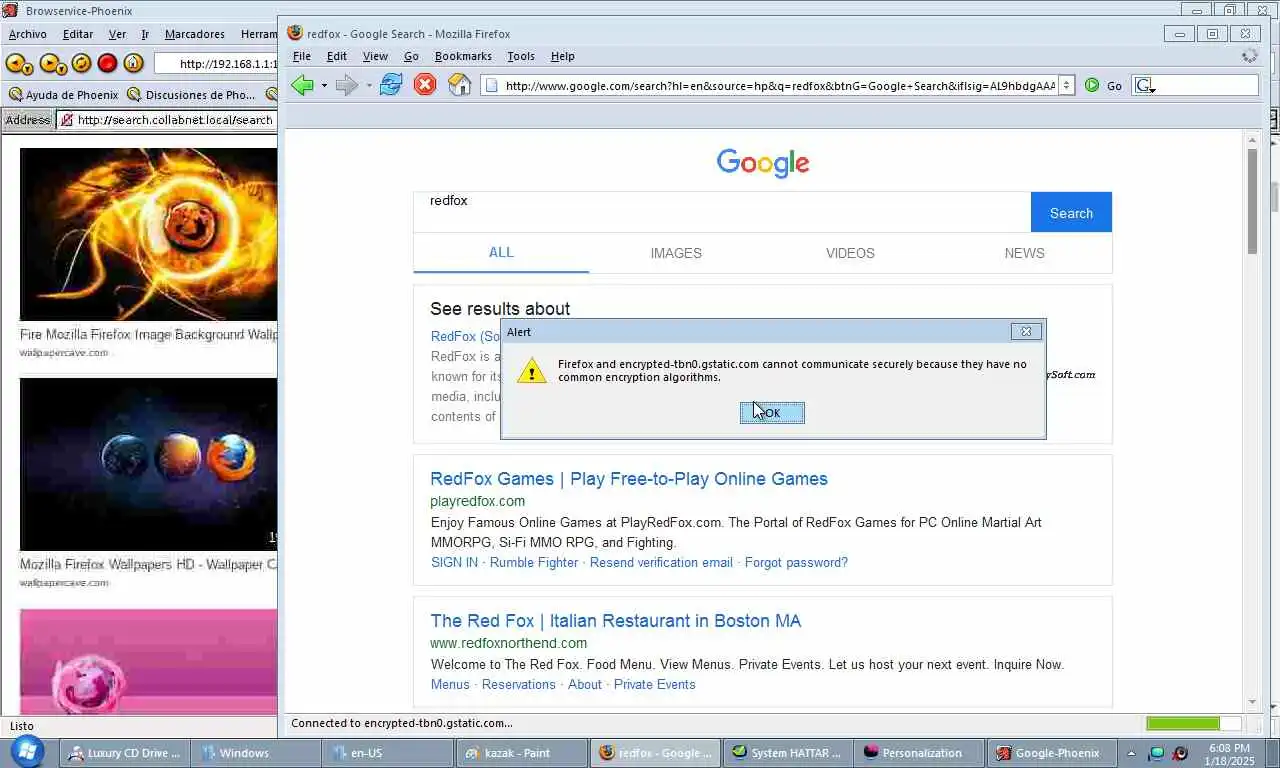
Task: Click the green page loading progress bar
Action: (x=1184, y=723)
